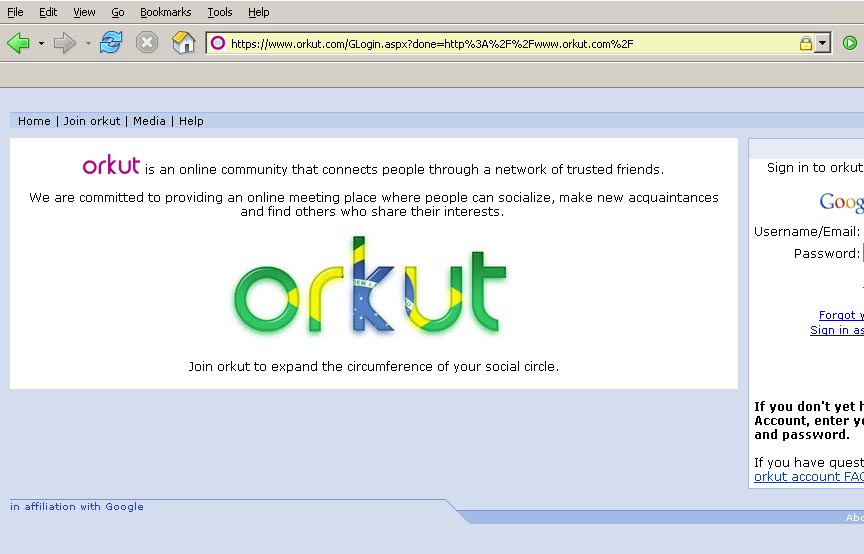The height and width of the screenshot is (554, 864).
Task: Open the Help menu in menu bar
Action: pyautogui.click(x=258, y=12)
